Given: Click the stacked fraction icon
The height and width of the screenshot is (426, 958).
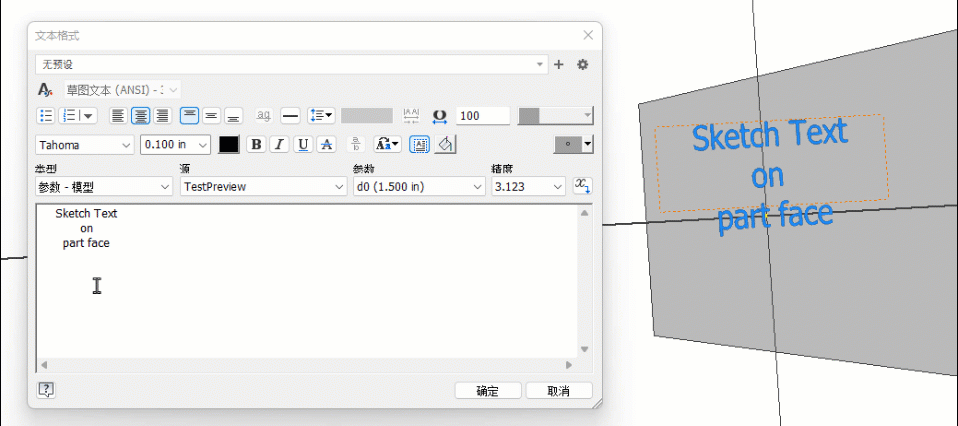Looking at the screenshot, I should (x=356, y=145).
